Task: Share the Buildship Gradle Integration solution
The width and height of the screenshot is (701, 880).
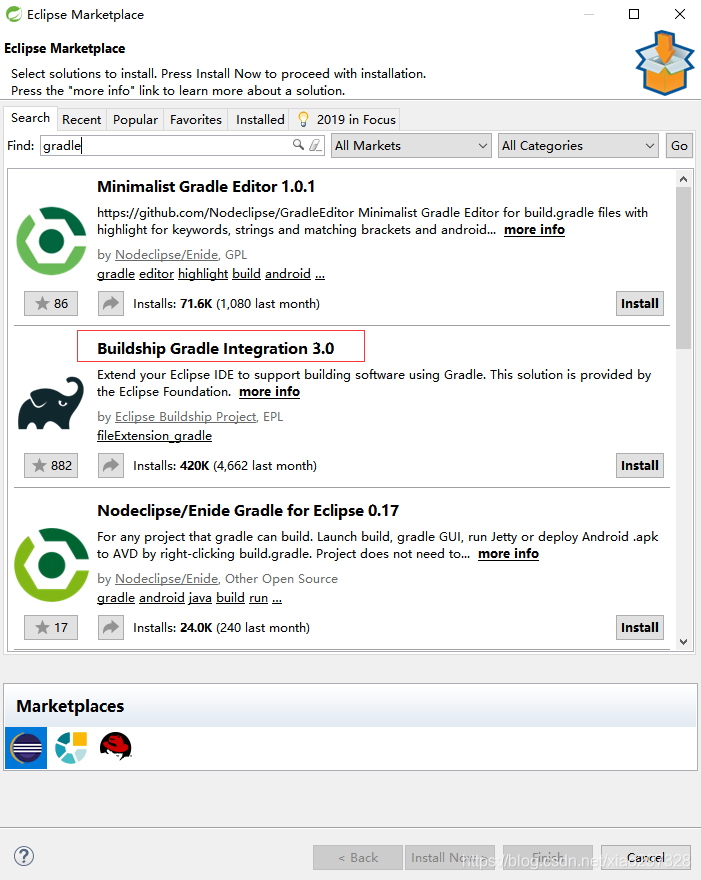Action: click(x=111, y=466)
